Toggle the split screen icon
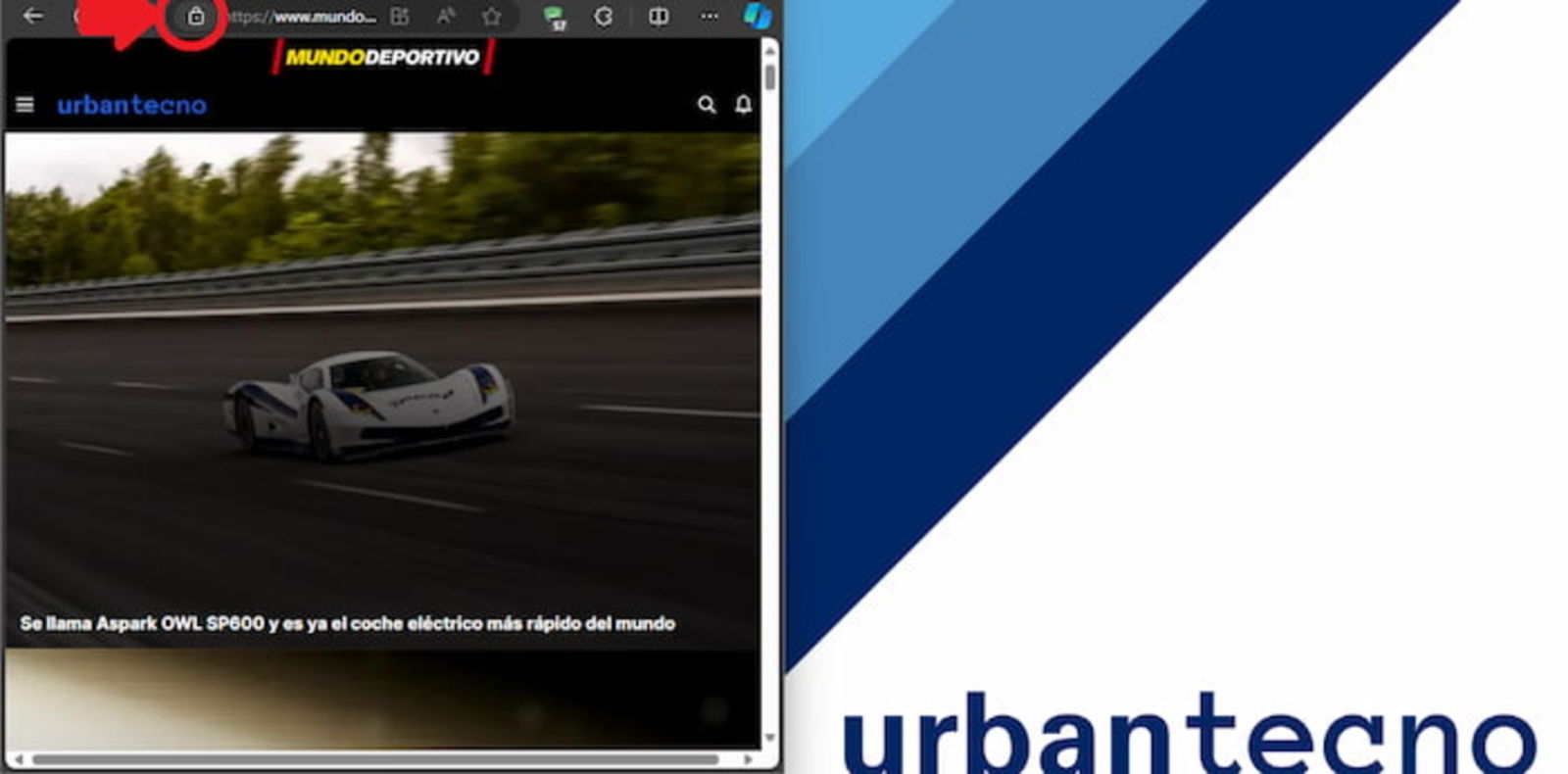This screenshot has height=774, width=1568. [659, 16]
